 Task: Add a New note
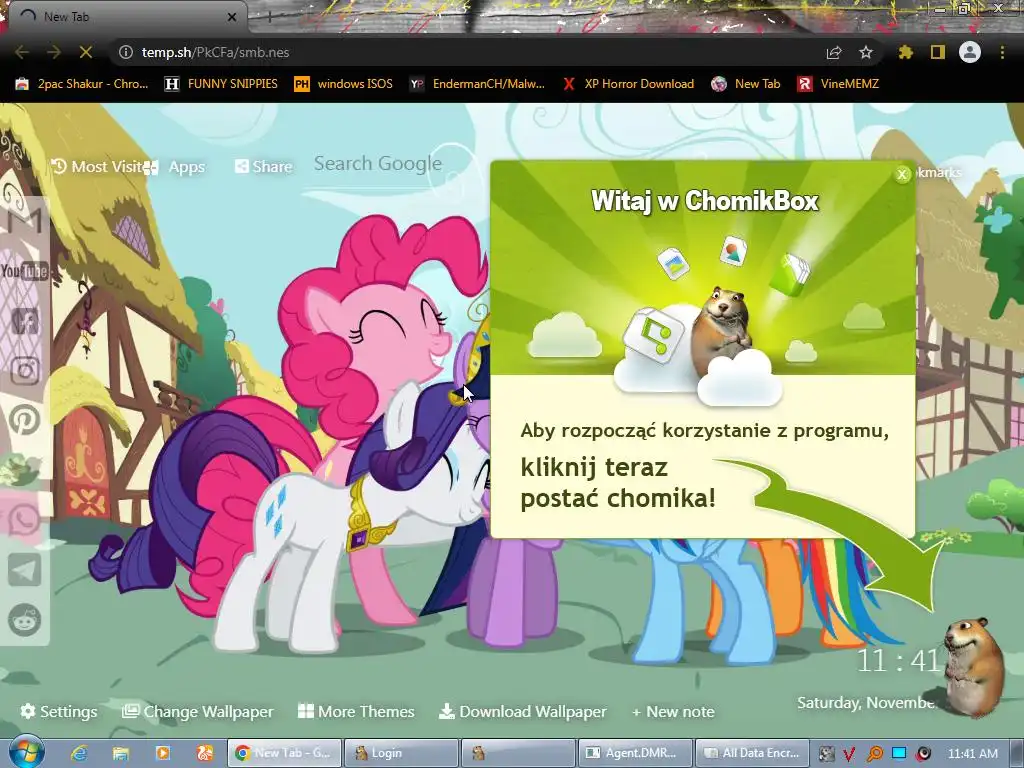pos(673,711)
